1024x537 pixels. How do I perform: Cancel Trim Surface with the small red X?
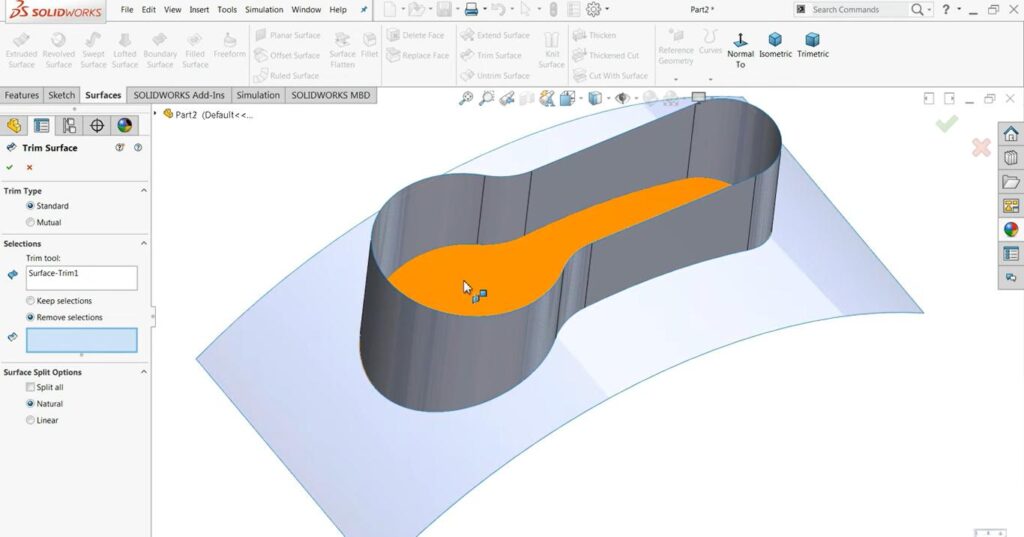click(29, 167)
